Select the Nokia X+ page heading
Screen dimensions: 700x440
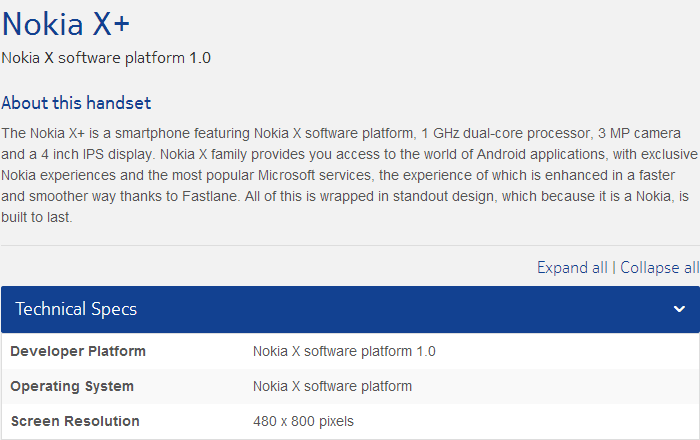[66, 24]
